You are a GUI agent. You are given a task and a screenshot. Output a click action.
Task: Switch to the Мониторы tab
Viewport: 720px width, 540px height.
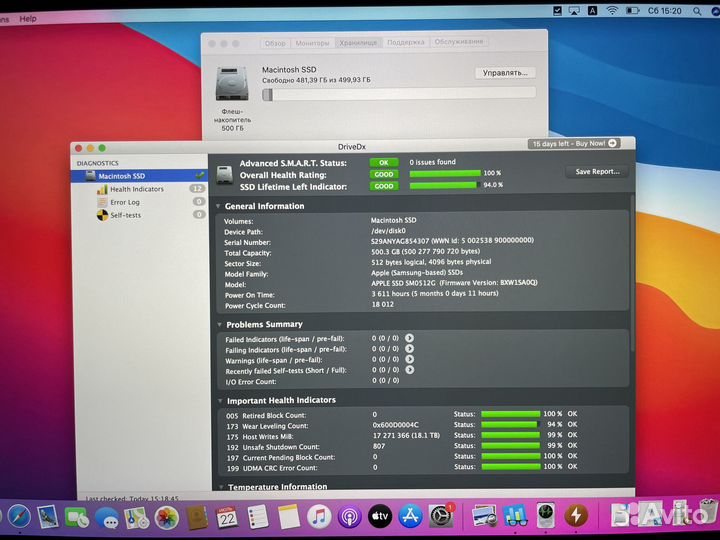point(312,43)
